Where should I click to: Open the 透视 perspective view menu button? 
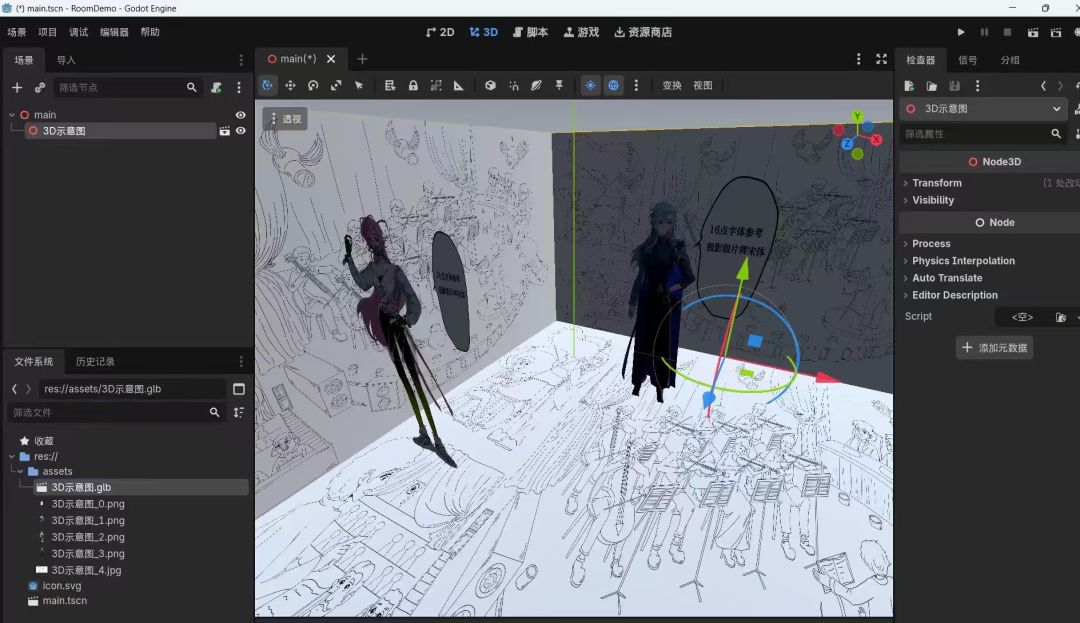pyautogui.click(x=285, y=119)
